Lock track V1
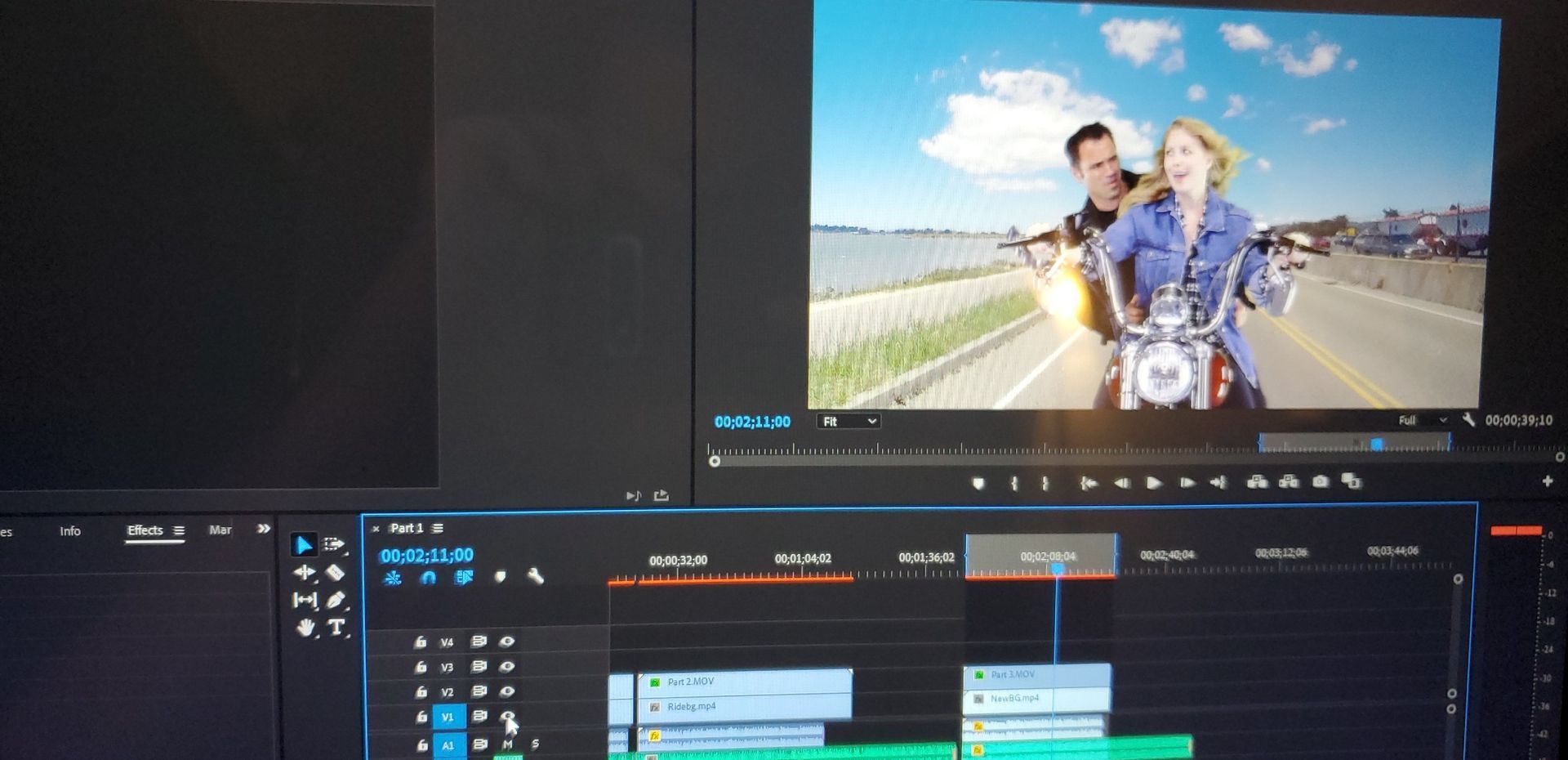Image resolution: width=1568 pixels, height=760 pixels. [x=421, y=718]
